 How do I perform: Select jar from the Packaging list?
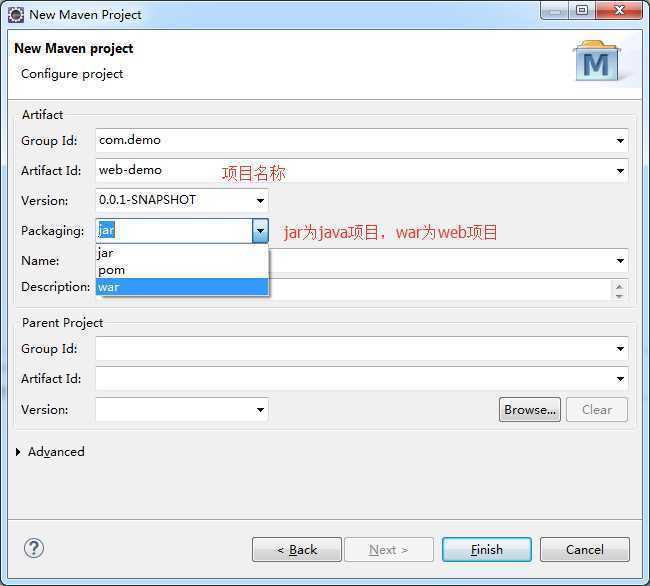coord(182,253)
